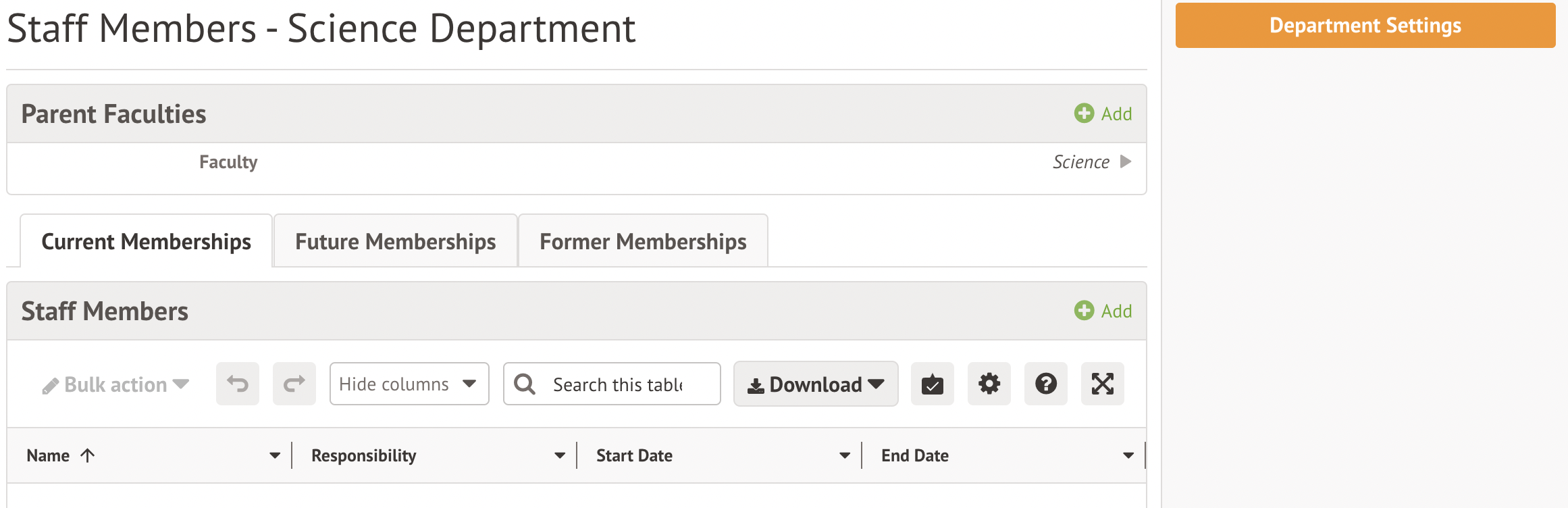Click the Department Settings button

point(1365,26)
